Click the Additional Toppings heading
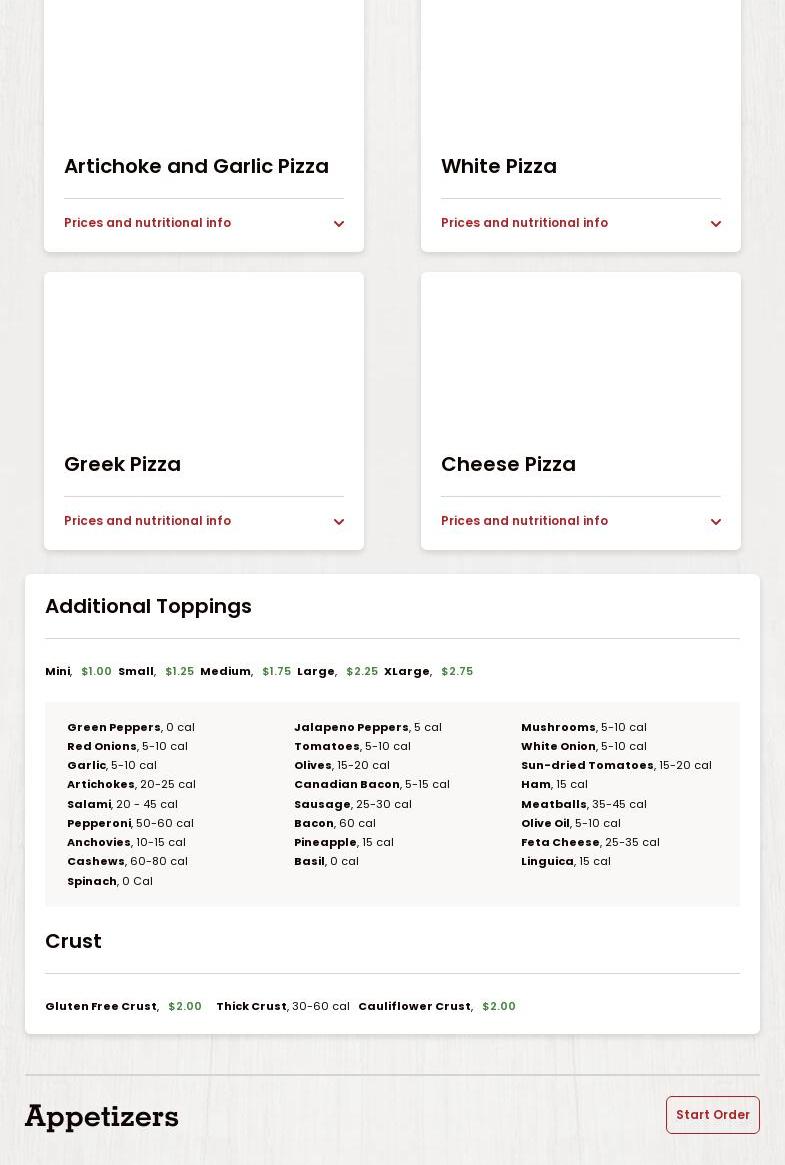The width and height of the screenshot is (785, 1165). click(x=148, y=606)
